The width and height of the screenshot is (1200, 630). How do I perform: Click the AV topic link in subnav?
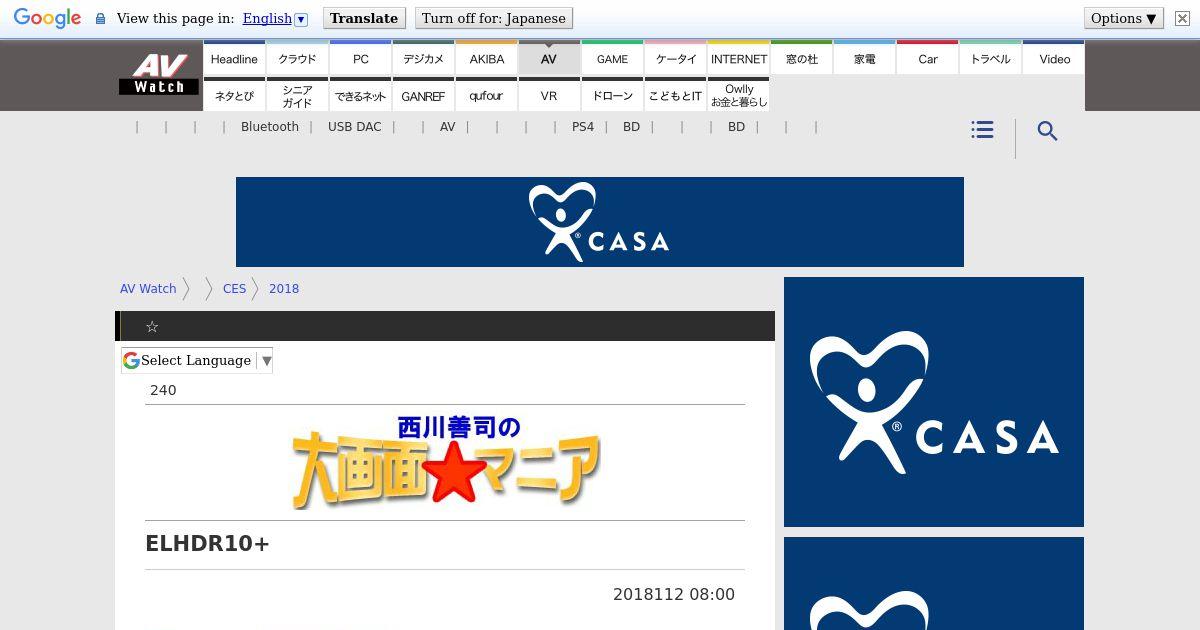click(x=447, y=127)
